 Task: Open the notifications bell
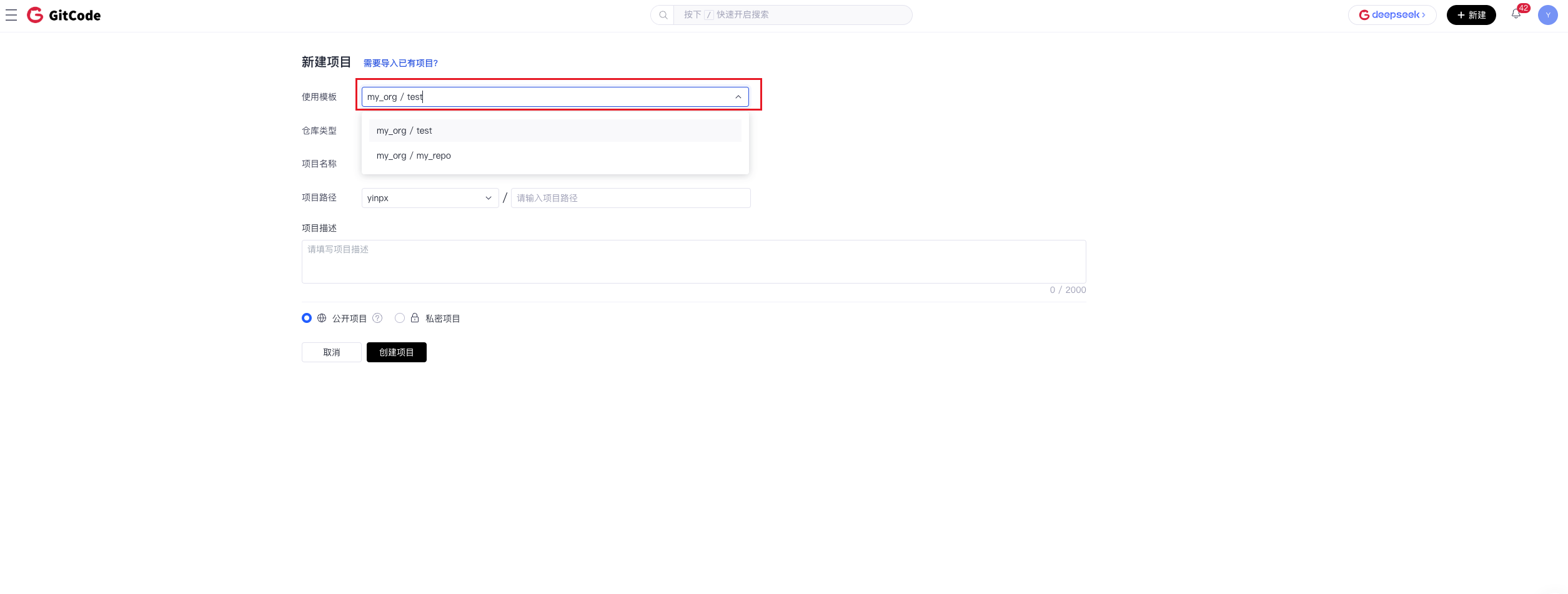tap(1516, 14)
